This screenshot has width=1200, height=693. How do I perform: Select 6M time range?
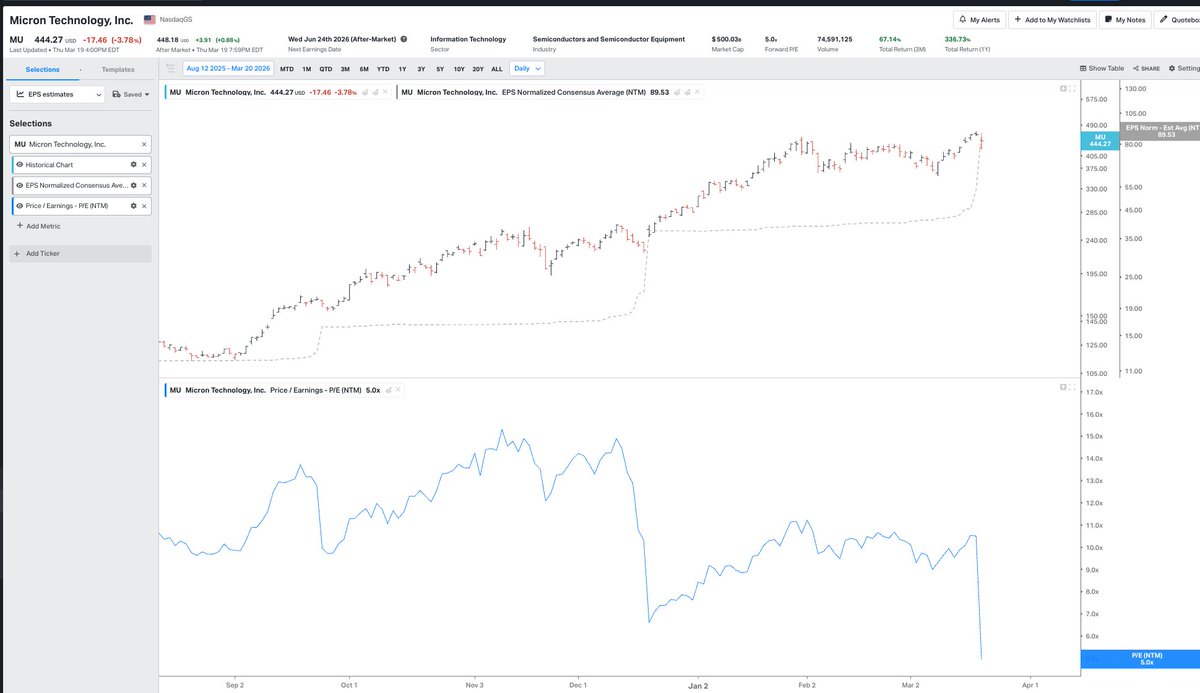364,68
